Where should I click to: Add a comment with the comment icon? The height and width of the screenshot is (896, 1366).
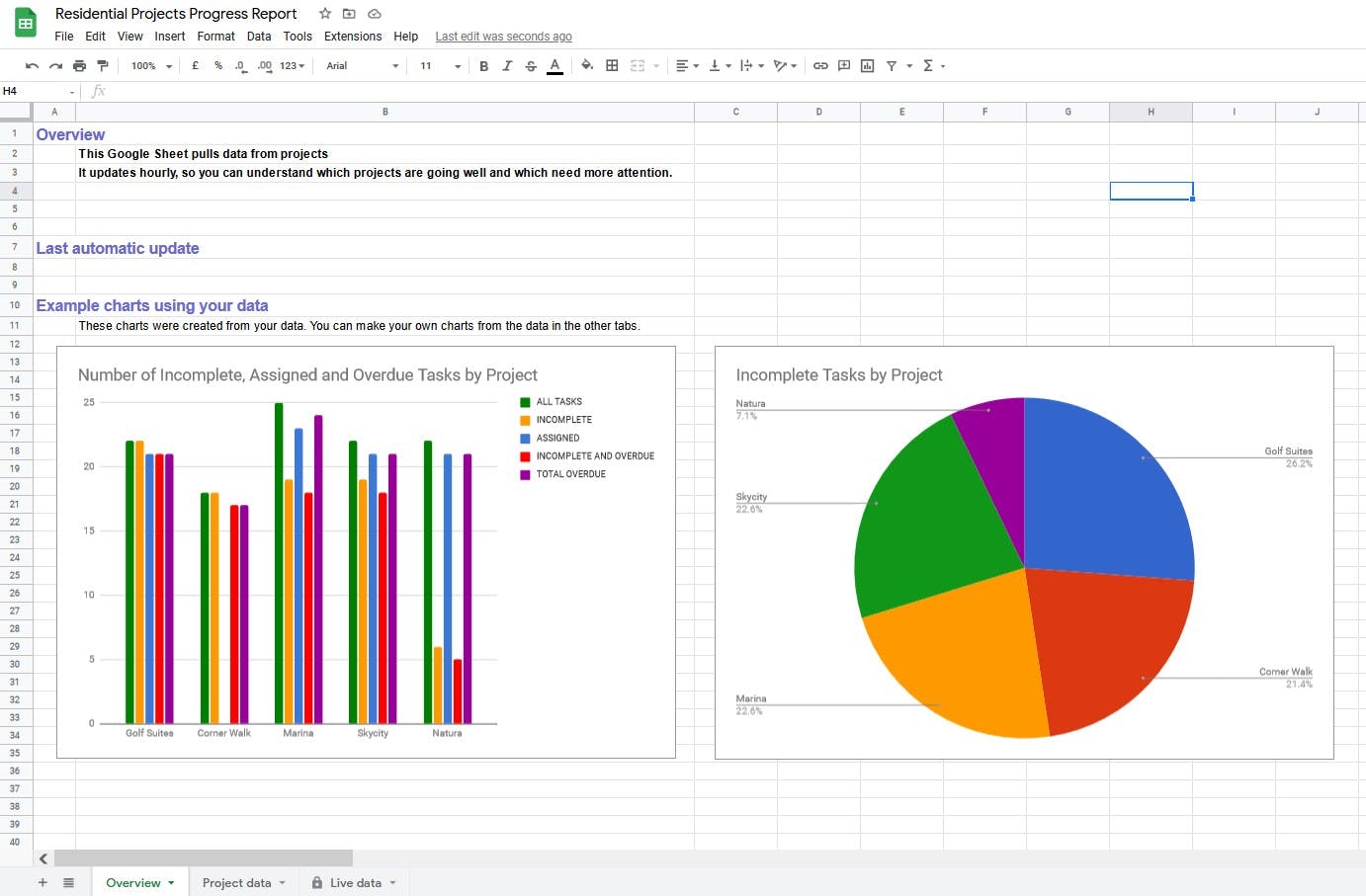click(x=844, y=66)
